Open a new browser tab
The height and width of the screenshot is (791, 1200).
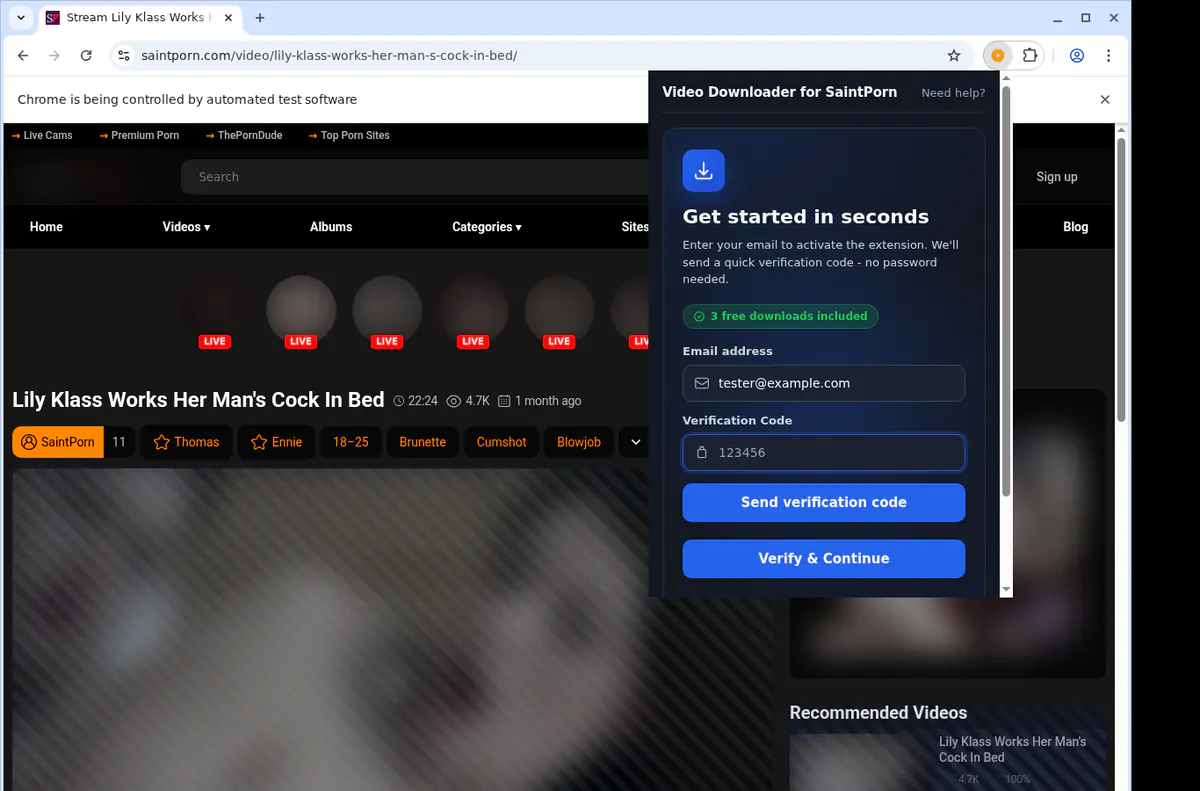[x=260, y=18]
